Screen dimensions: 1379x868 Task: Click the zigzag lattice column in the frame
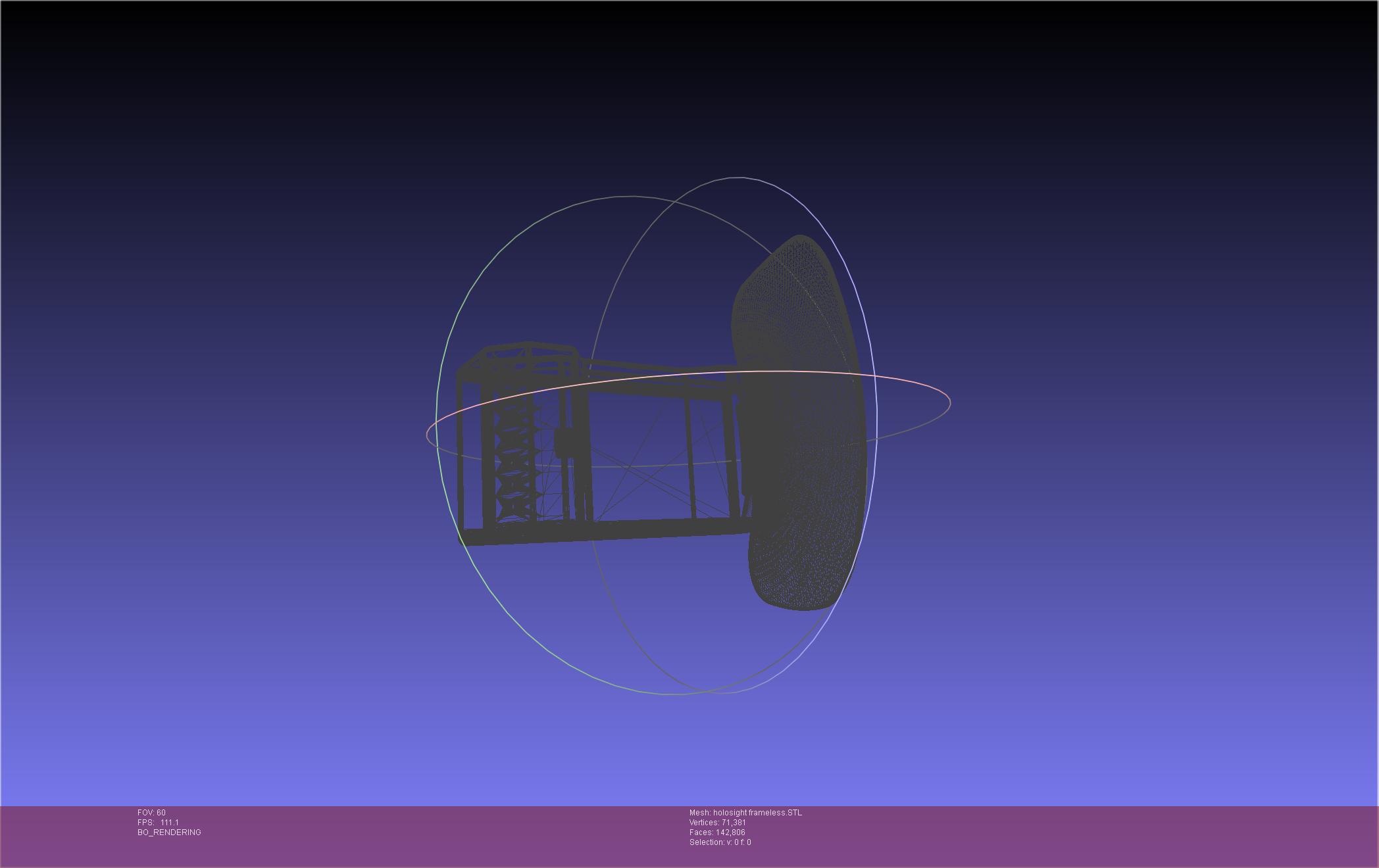pyautogui.click(x=513, y=467)
